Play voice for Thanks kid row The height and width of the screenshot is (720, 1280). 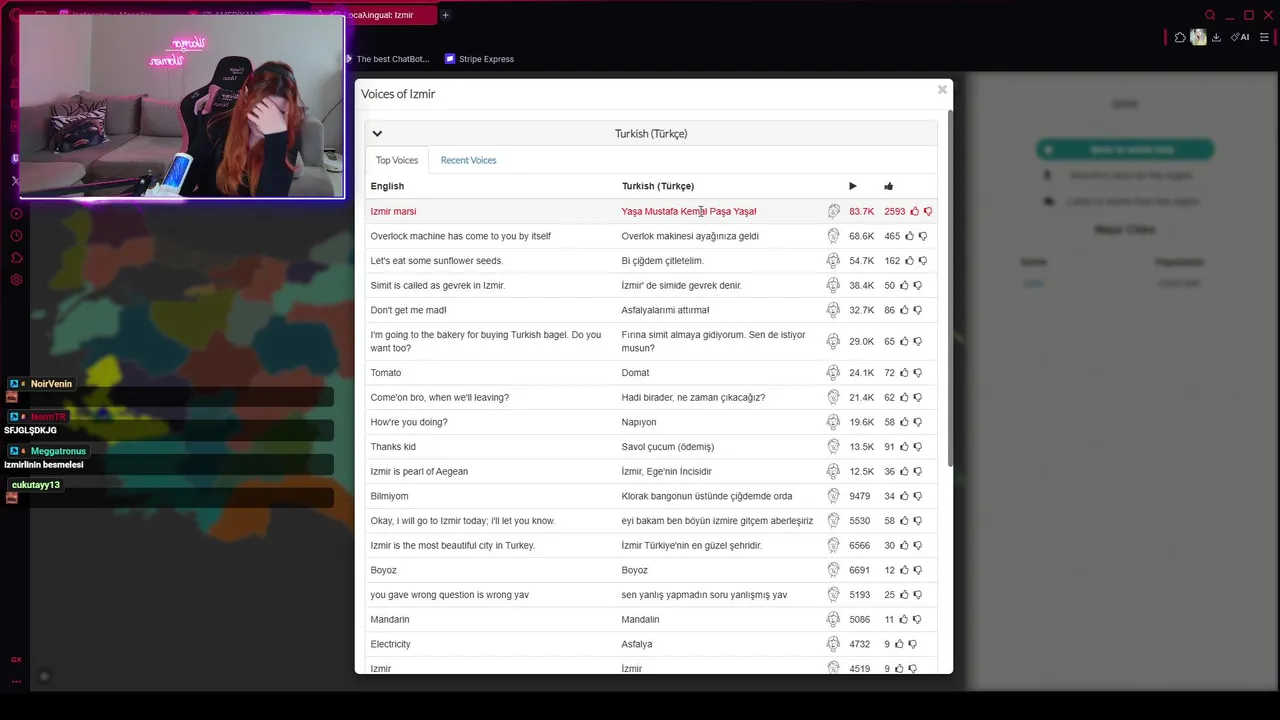pos(833,447)
